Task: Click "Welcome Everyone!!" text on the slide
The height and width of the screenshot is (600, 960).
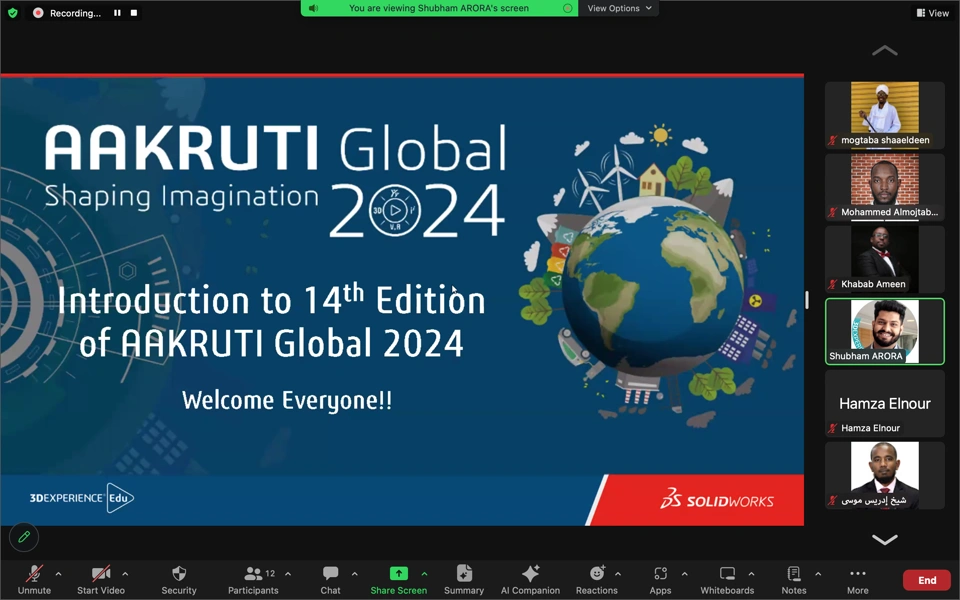Action: click(x=287, y=400)
